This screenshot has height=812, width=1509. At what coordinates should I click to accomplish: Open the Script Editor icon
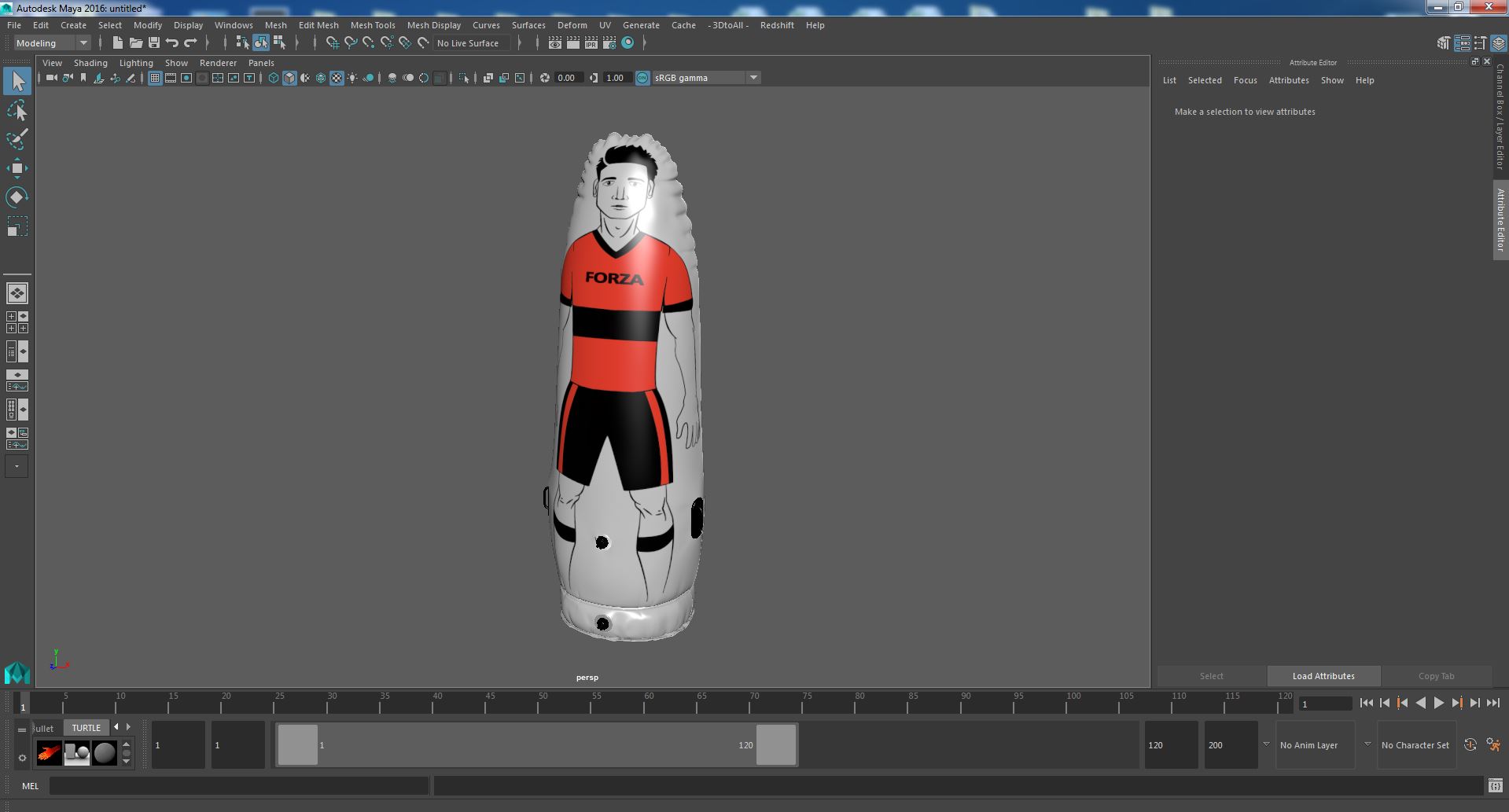1496,785
